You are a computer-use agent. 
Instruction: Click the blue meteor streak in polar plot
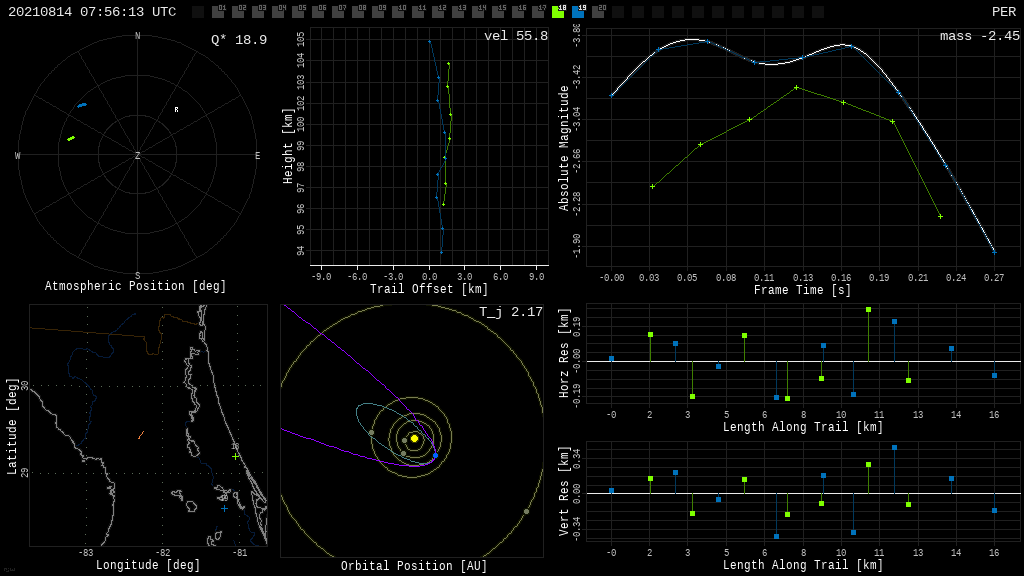point(82,104)
